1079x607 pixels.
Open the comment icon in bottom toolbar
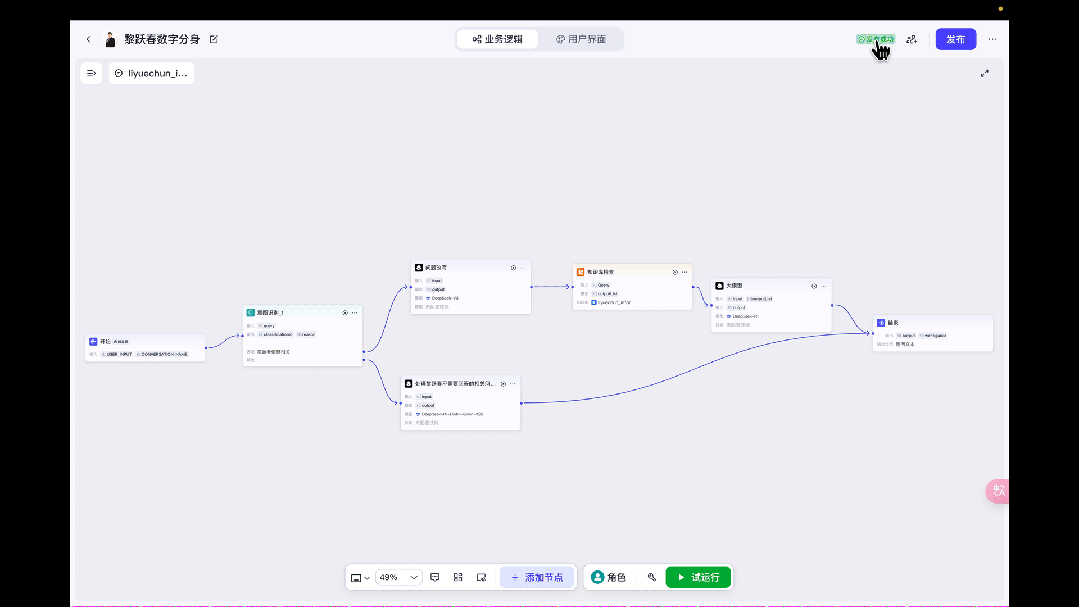click(435, 577)
